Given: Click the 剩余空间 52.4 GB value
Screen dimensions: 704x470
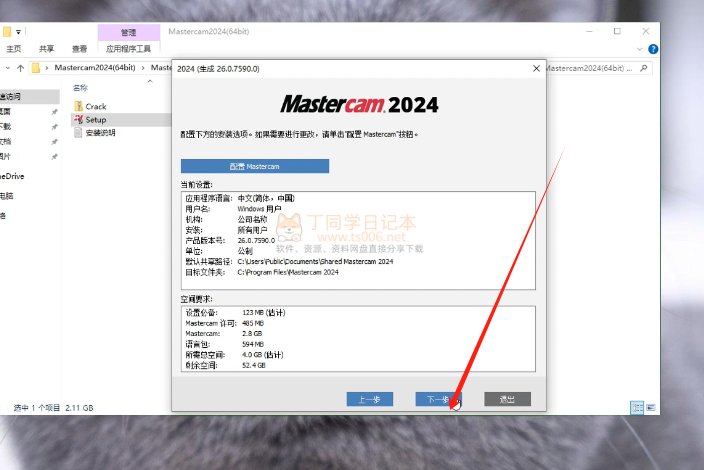Looking at the screenshot, I should coord(254,365).
